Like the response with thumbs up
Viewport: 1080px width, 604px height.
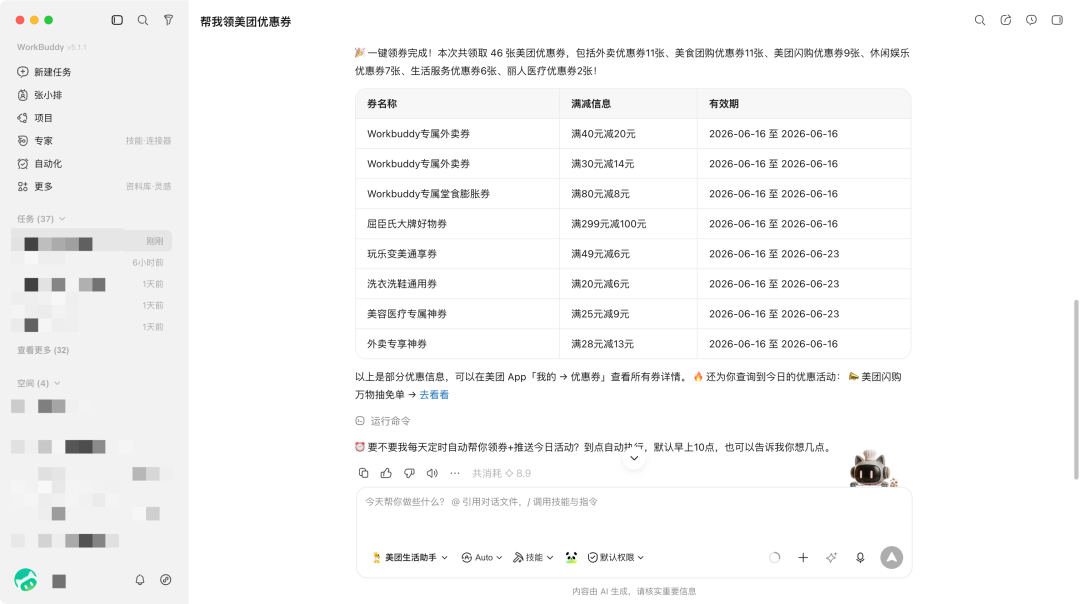pos(386,473)
